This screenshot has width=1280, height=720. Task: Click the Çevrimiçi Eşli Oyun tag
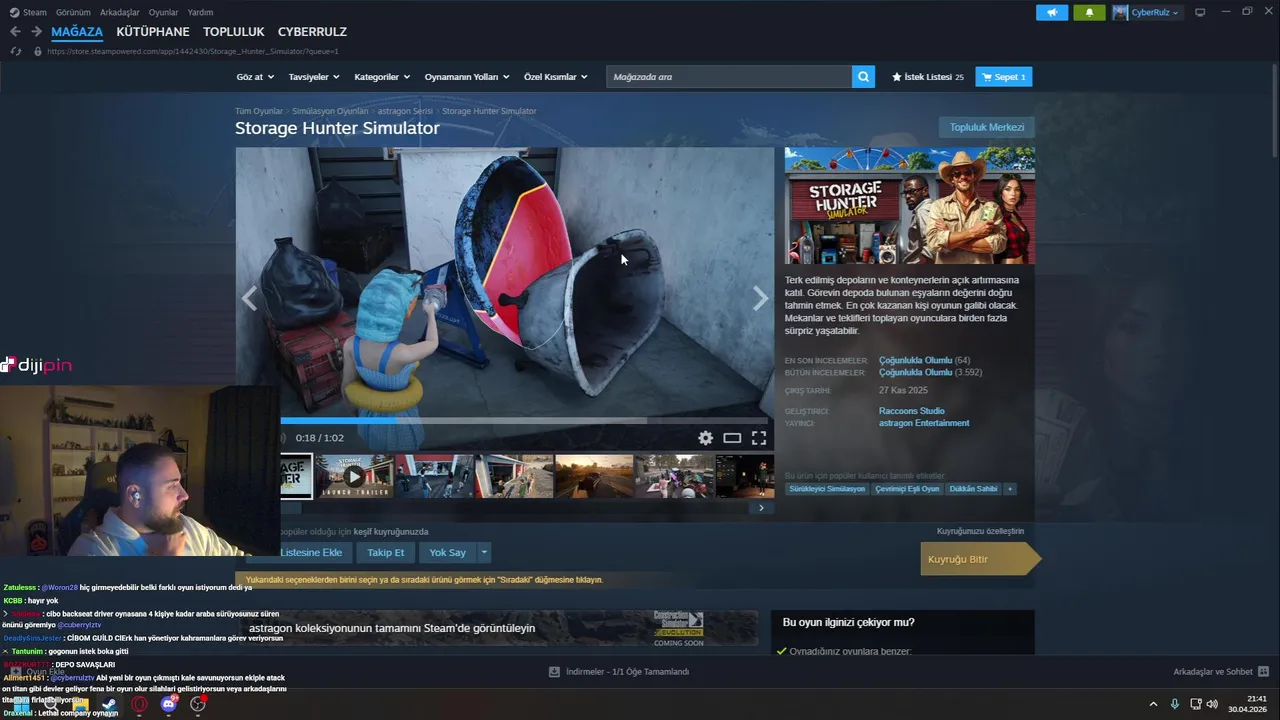pos(907,489)
